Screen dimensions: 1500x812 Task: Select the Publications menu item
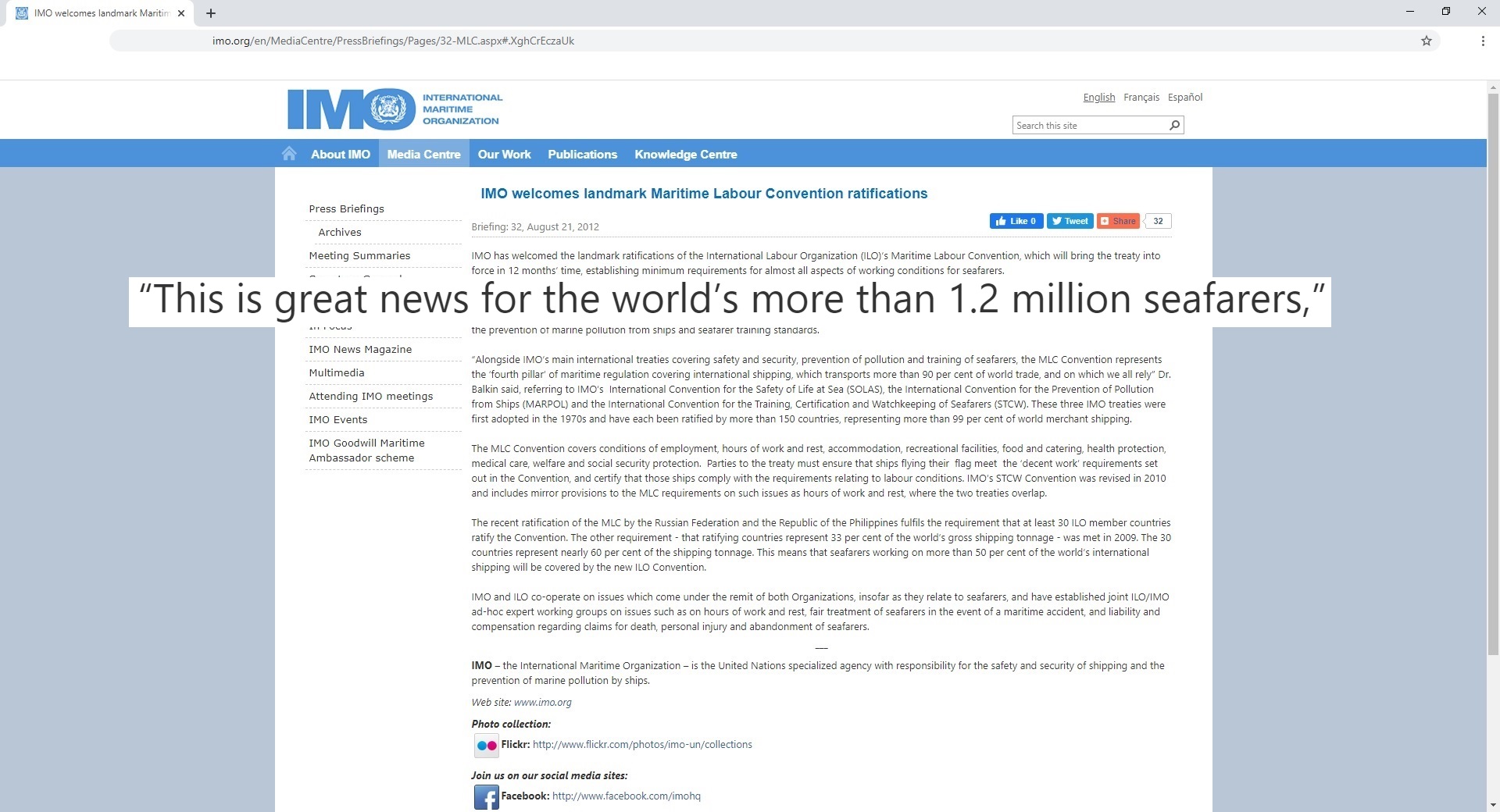(582, 155)
